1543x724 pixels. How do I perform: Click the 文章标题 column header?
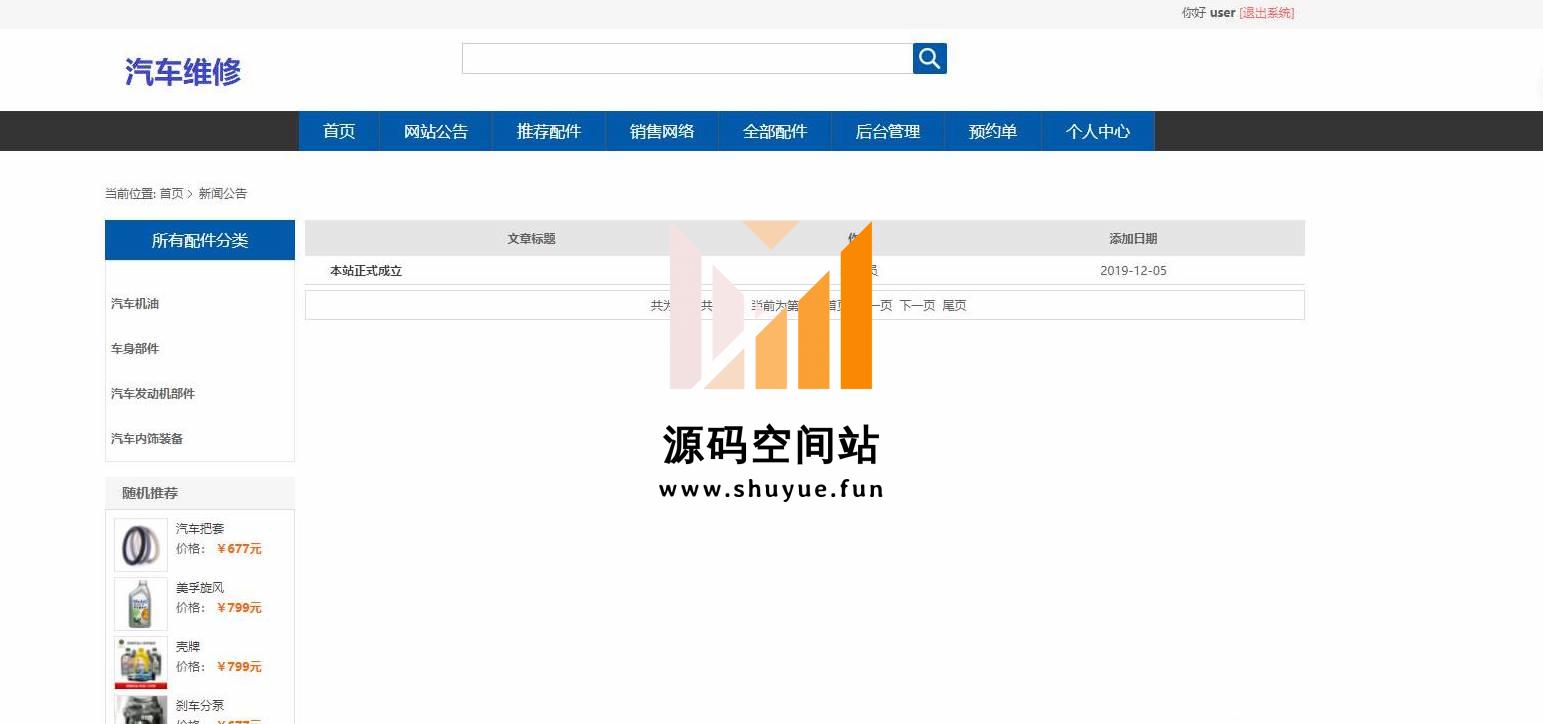point(531,239)
